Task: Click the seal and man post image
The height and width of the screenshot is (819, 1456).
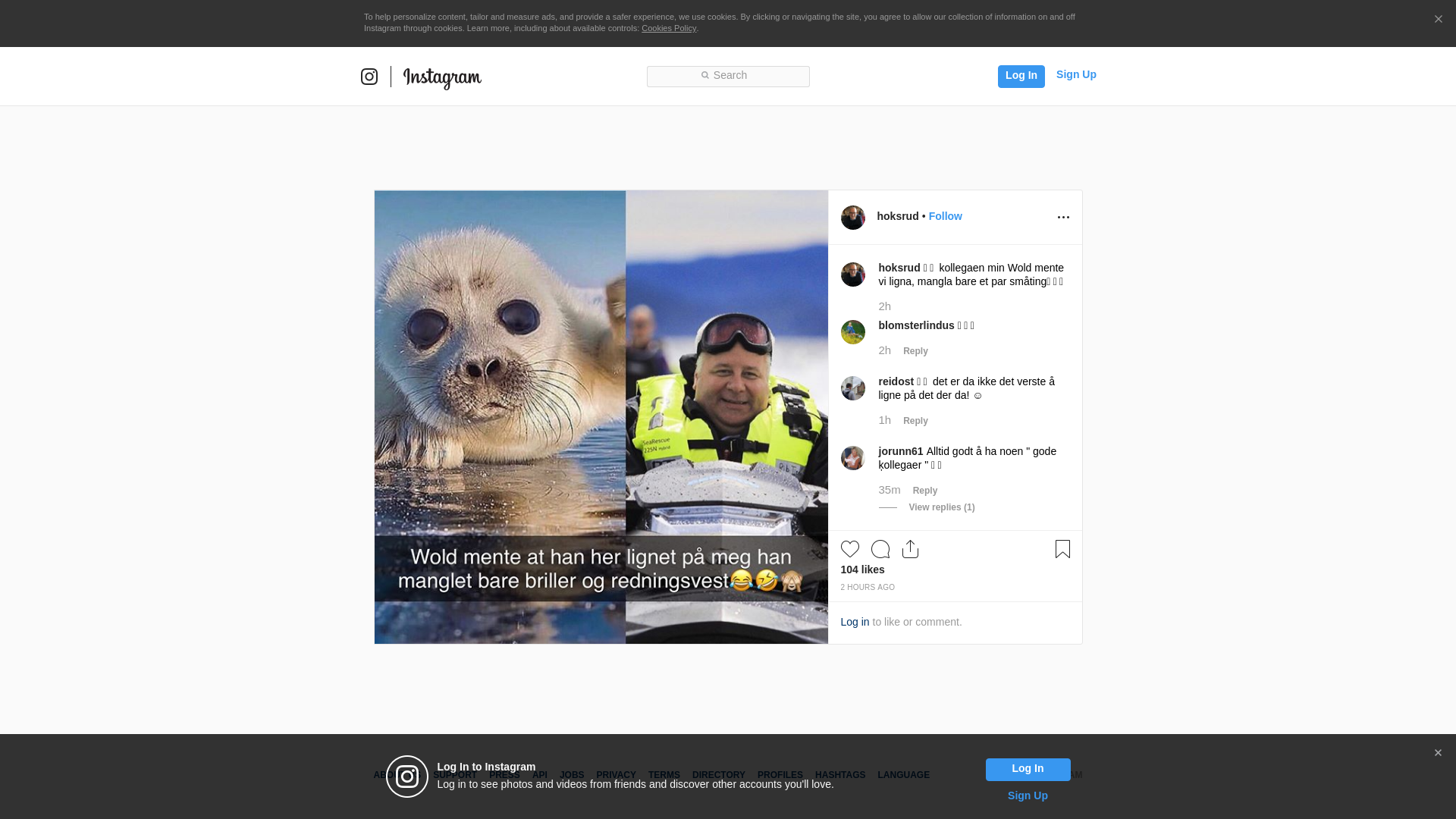Action: (601, 417)
